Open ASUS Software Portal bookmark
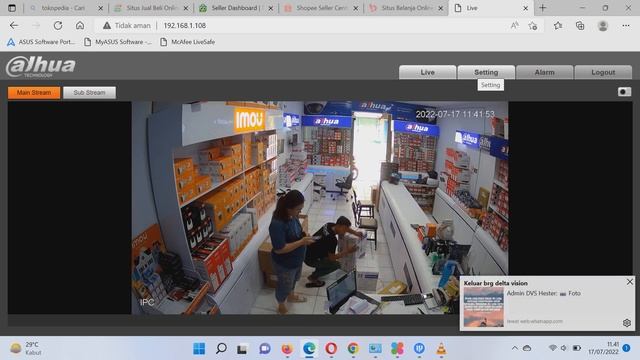Screen dimensions: 640x360 [x=41, y=42]
